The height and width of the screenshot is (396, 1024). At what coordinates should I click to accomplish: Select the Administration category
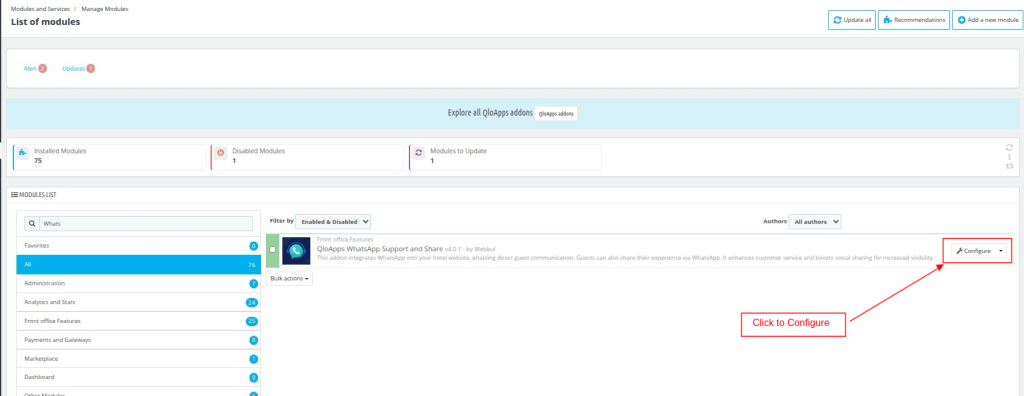pyautogui.click(x=138, y=284)
